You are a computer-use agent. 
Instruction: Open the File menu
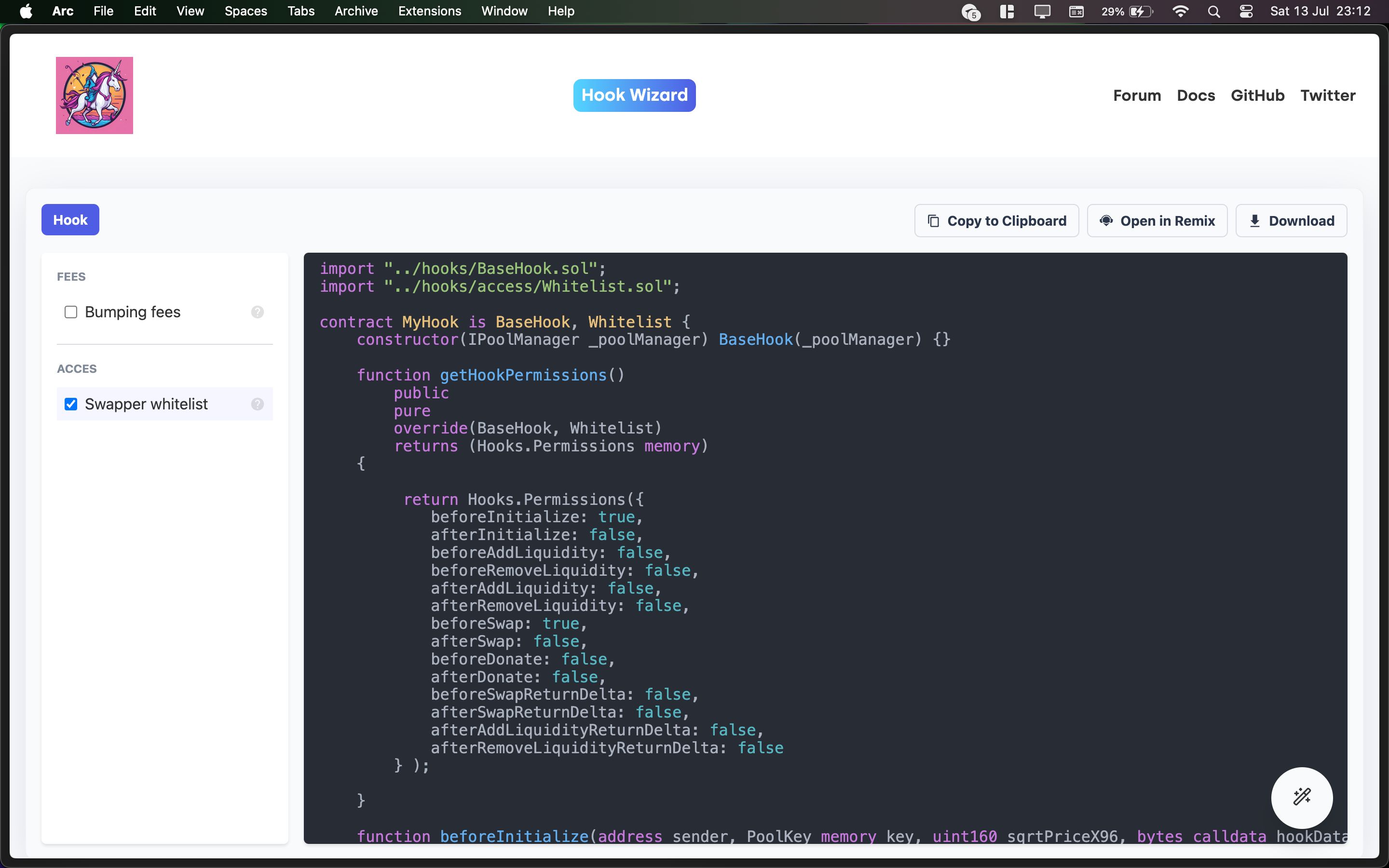point(103,12)
